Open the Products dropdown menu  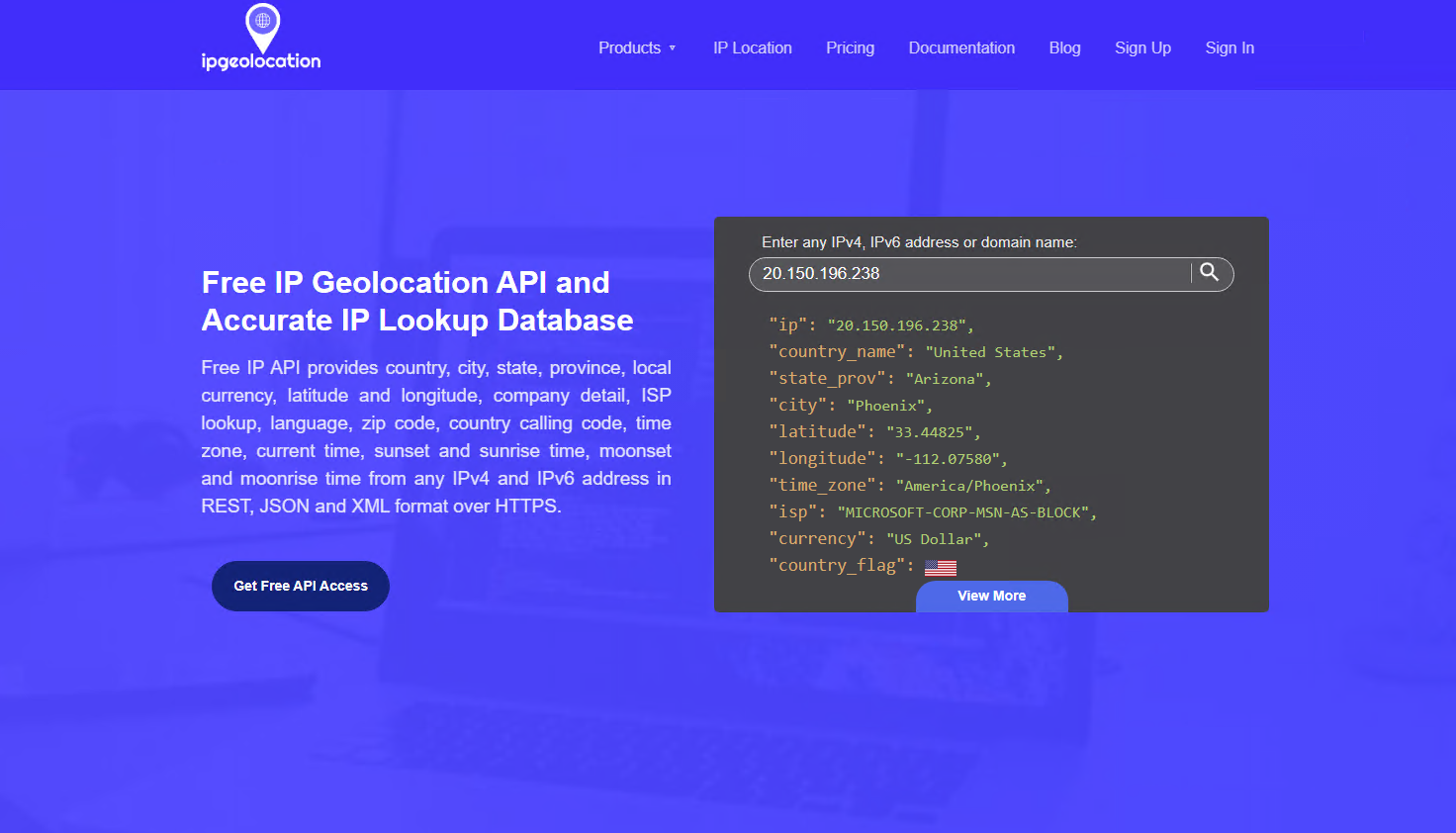tap(629, 47)
